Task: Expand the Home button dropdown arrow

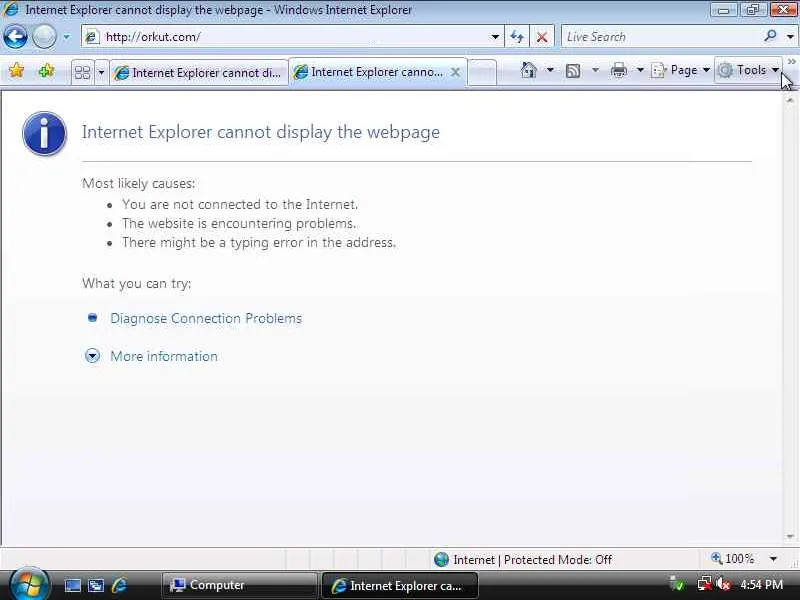Action: [x=550, y=70]
